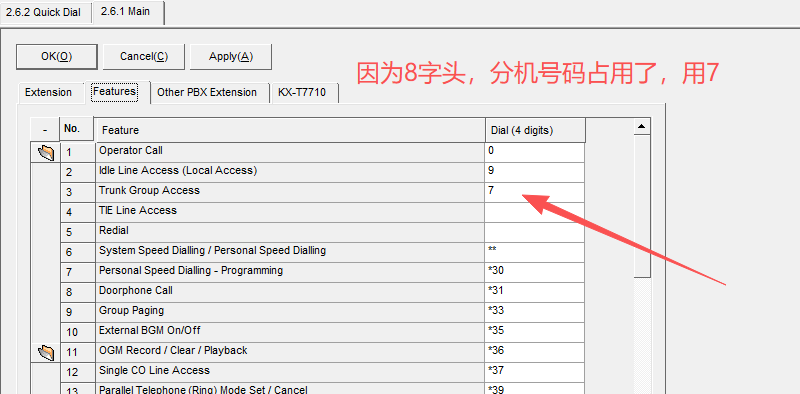
Task: Edit Single CO Line Access field *37
Action: (x=534, y=372)
